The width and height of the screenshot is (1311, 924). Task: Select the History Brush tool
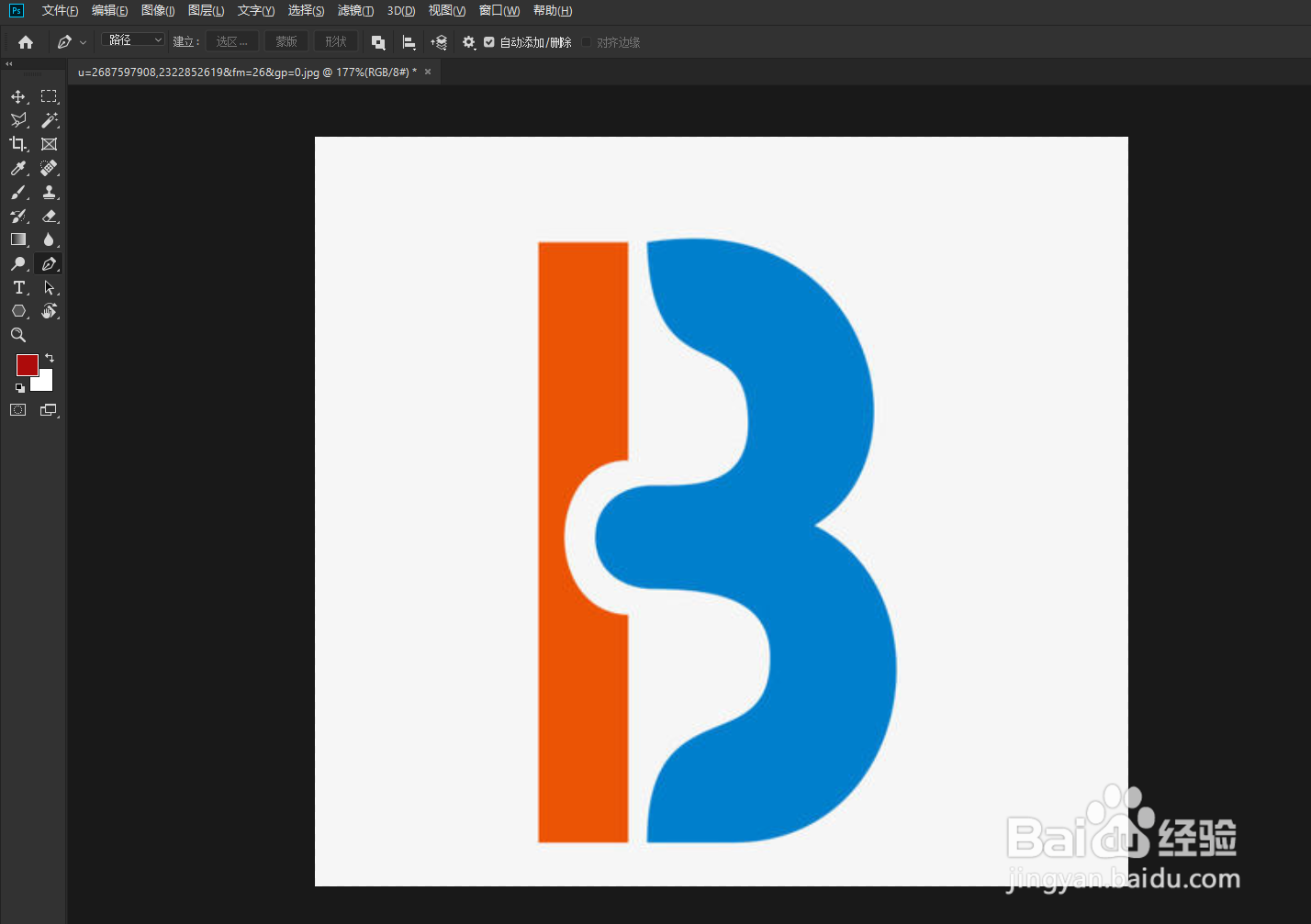[18, 216]
